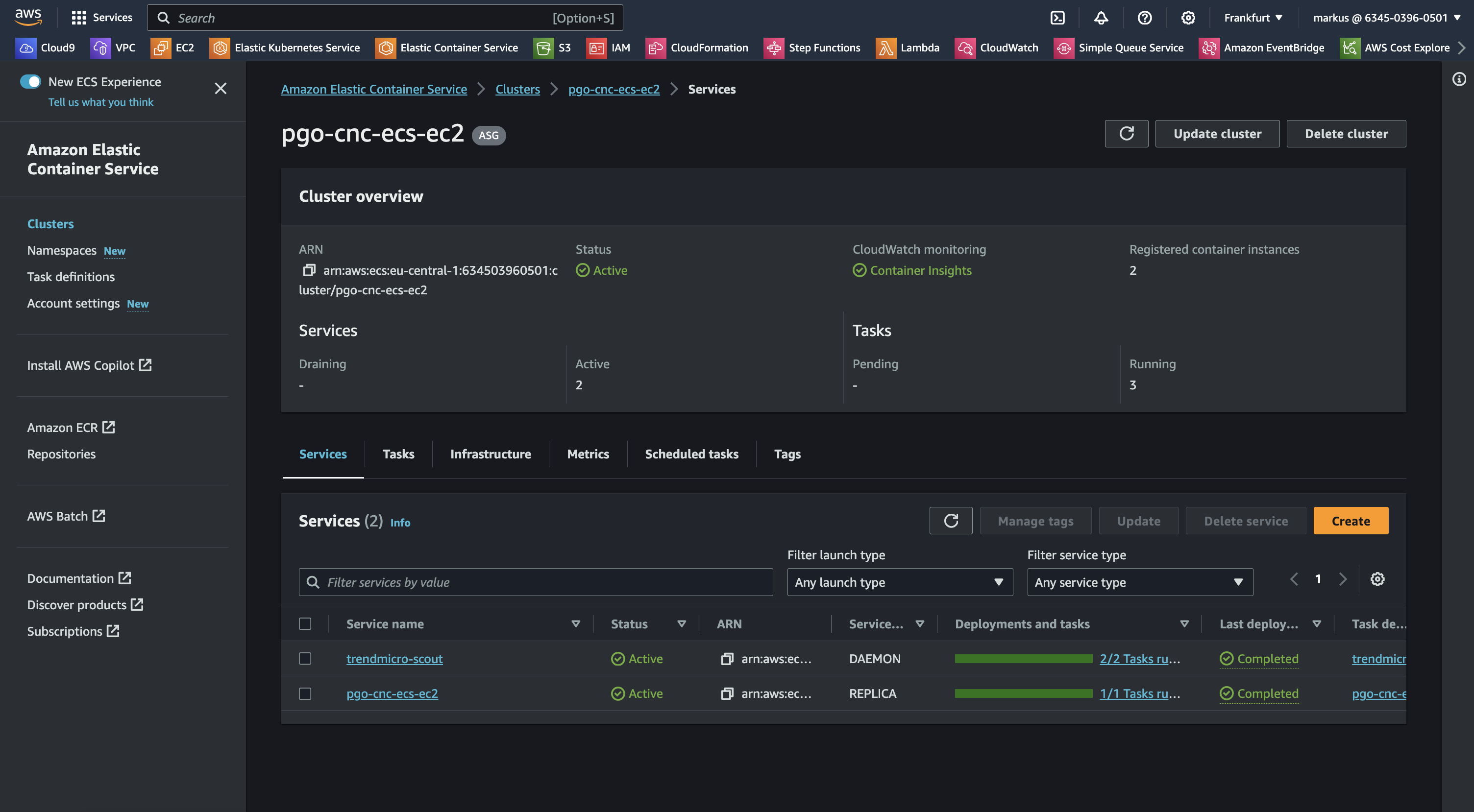
Task: Open the info panel icon at right edge
Action: click(1459, 78)
